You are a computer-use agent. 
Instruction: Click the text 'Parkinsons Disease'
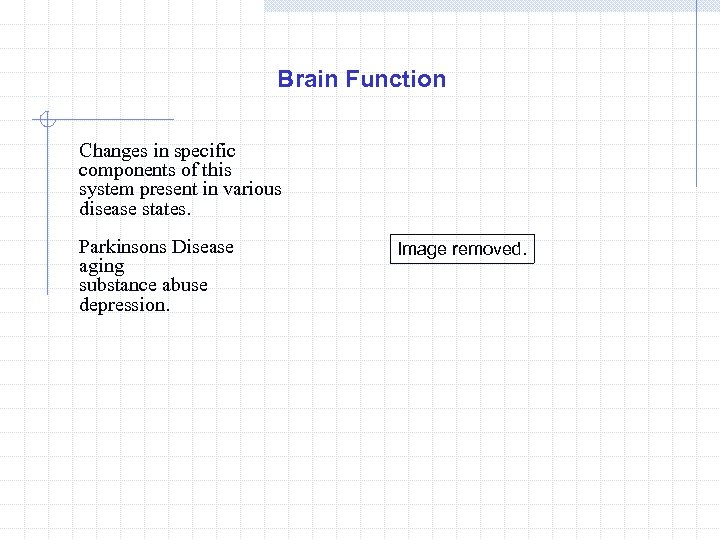click(156, 247)
